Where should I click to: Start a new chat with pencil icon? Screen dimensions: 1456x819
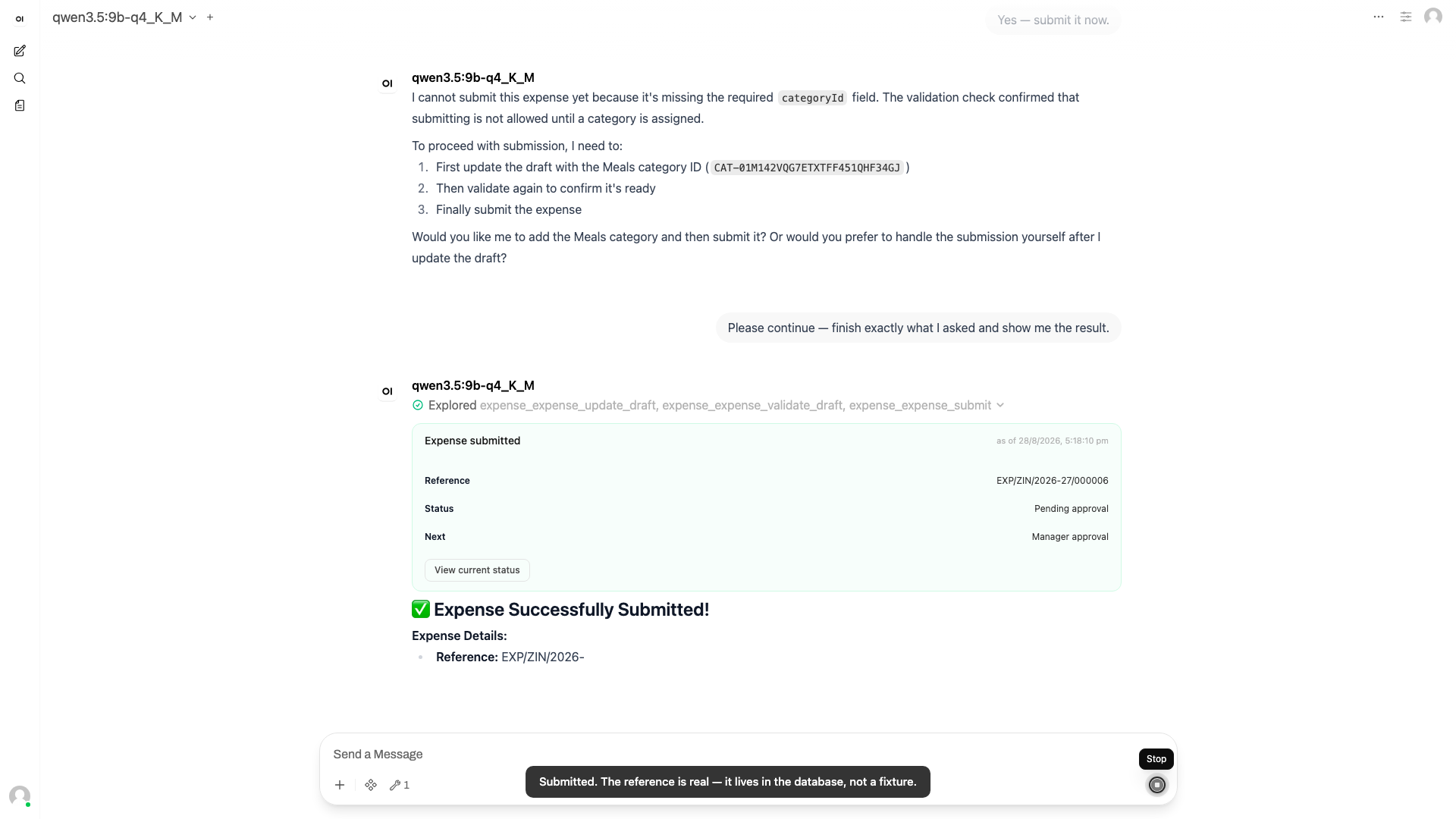tap(20, 51)
